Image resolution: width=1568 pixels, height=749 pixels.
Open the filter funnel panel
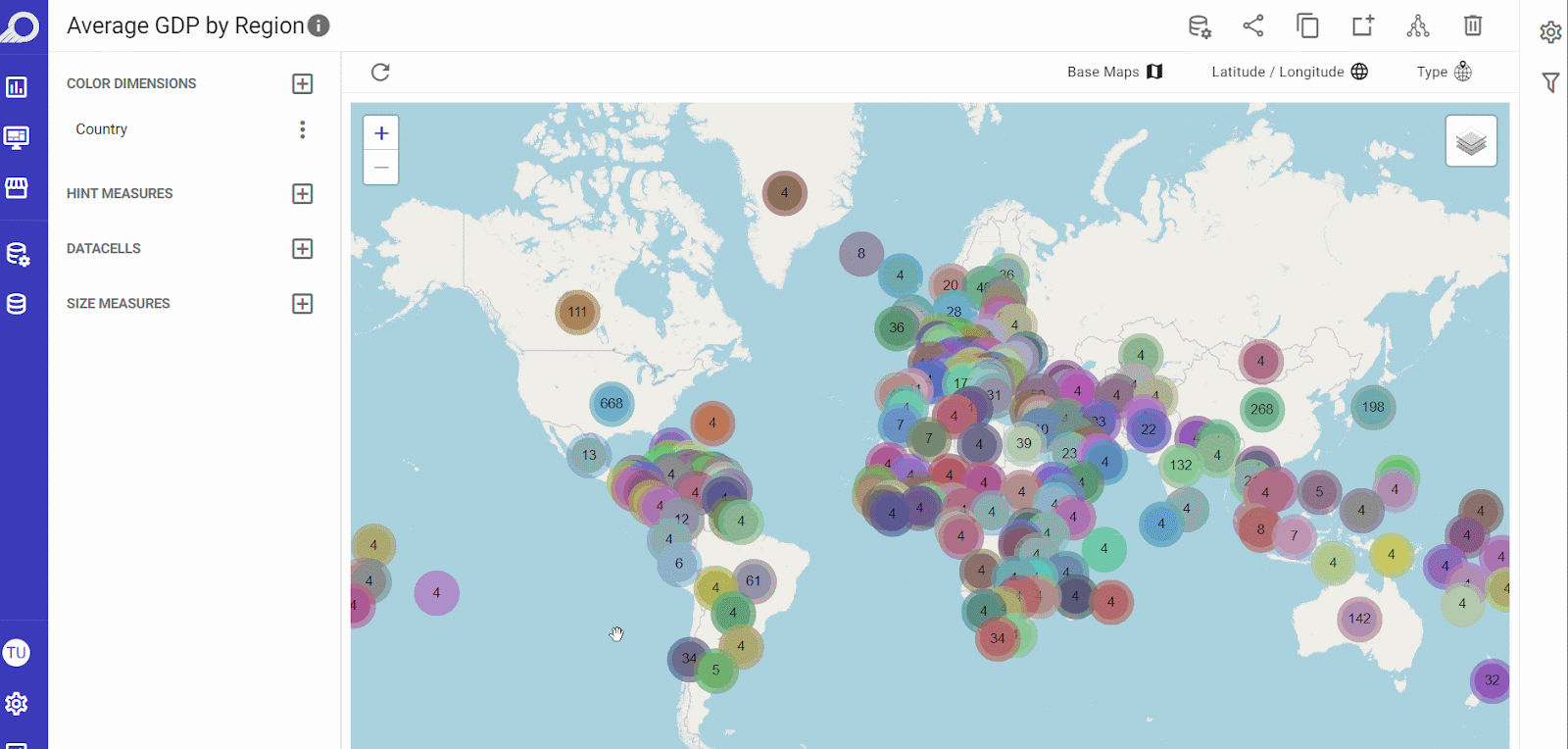(1550, 82)
